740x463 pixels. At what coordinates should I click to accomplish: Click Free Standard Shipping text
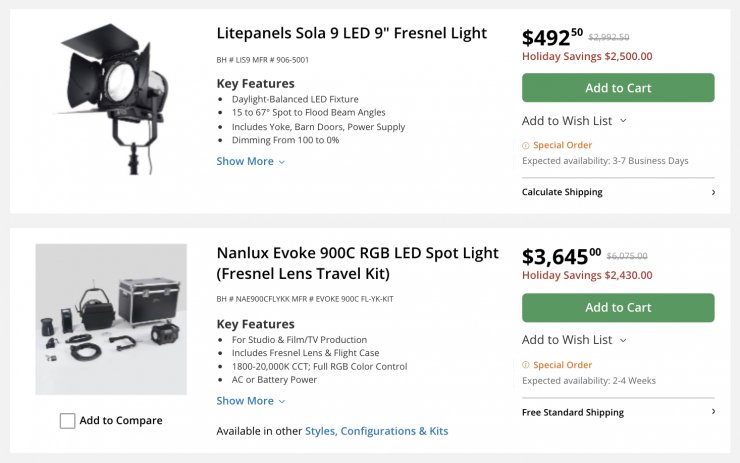[572, 412]
